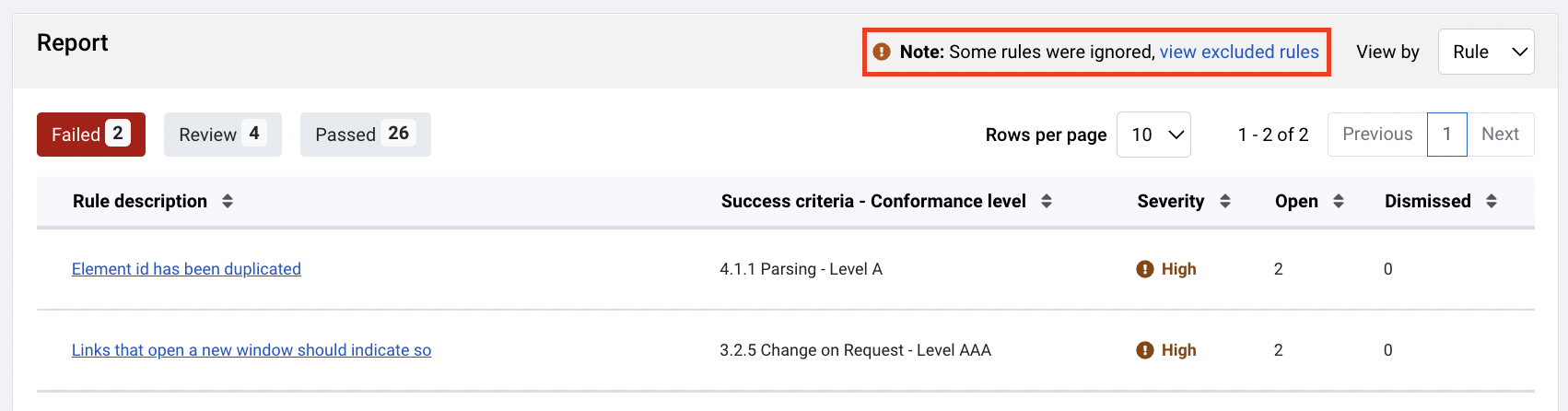
Task: Sort the Severity column using arrows
Action: click(x=1225, y=201)
